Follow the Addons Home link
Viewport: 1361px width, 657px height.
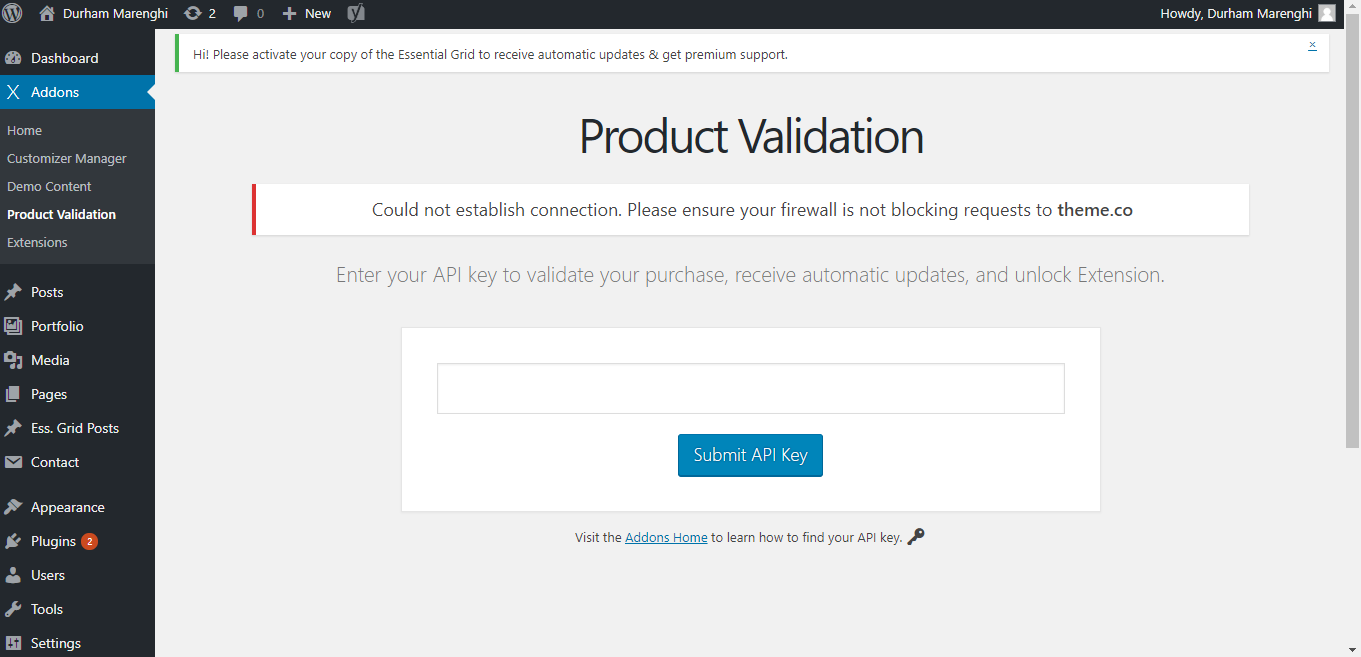[x=666, y=537]
